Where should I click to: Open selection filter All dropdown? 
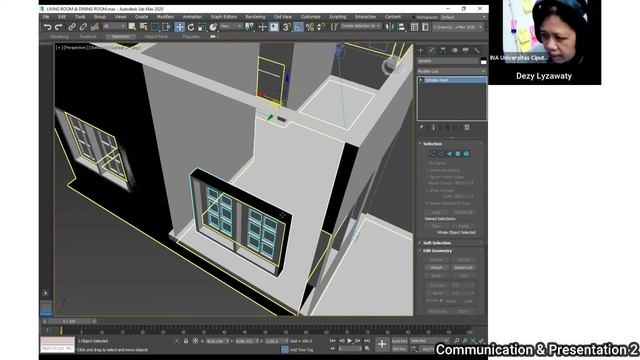point(114,27)
